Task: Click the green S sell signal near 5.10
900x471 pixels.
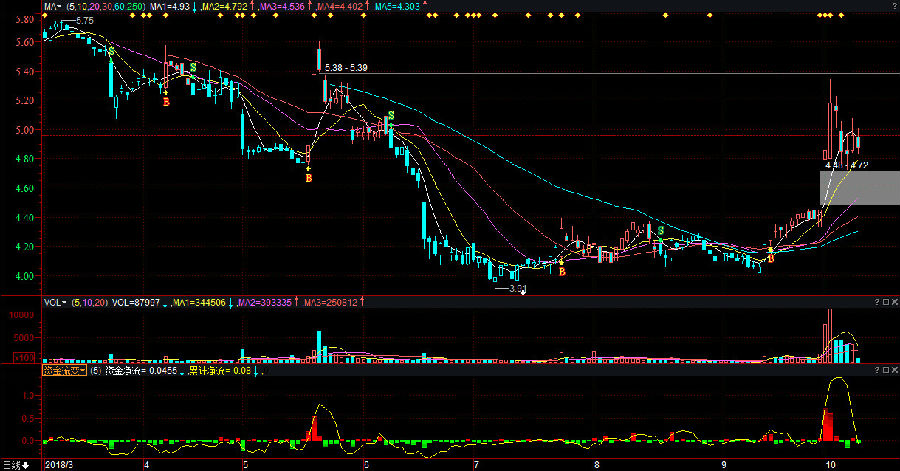Action: [x=391, y=116]
